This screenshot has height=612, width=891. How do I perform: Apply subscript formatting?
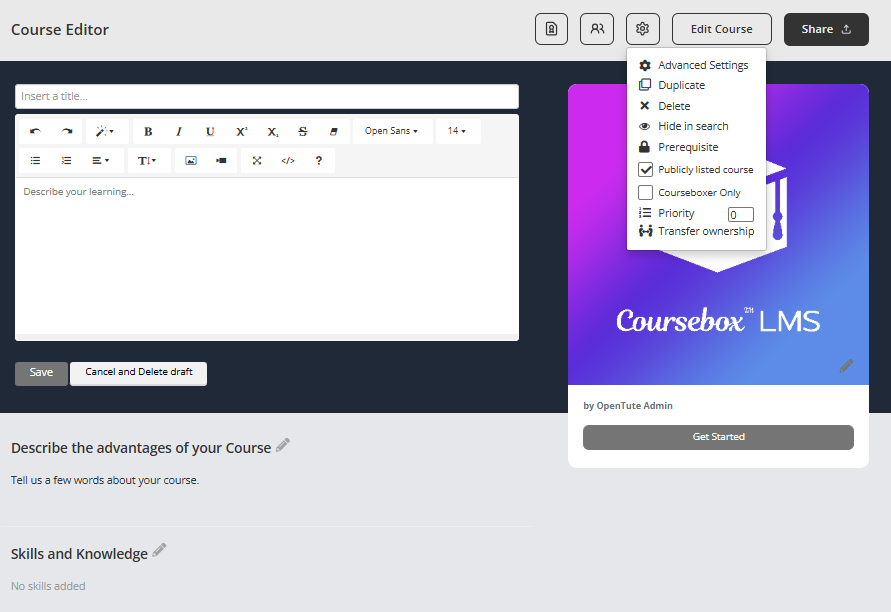pyautogui.click(x=273, y=131)
